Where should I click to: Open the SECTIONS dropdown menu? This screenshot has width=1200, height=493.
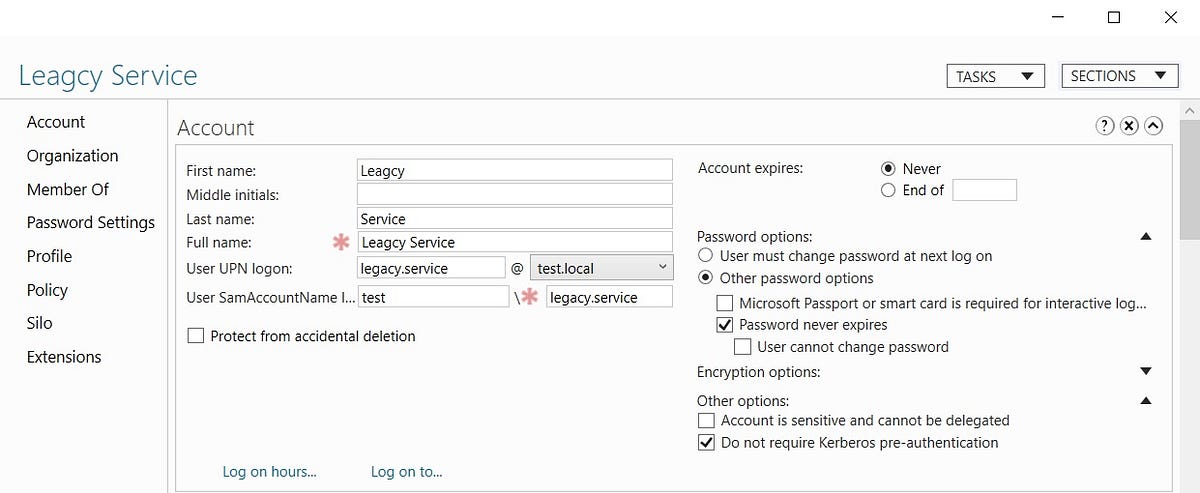pyautogui.click(x=1118, y=76)
